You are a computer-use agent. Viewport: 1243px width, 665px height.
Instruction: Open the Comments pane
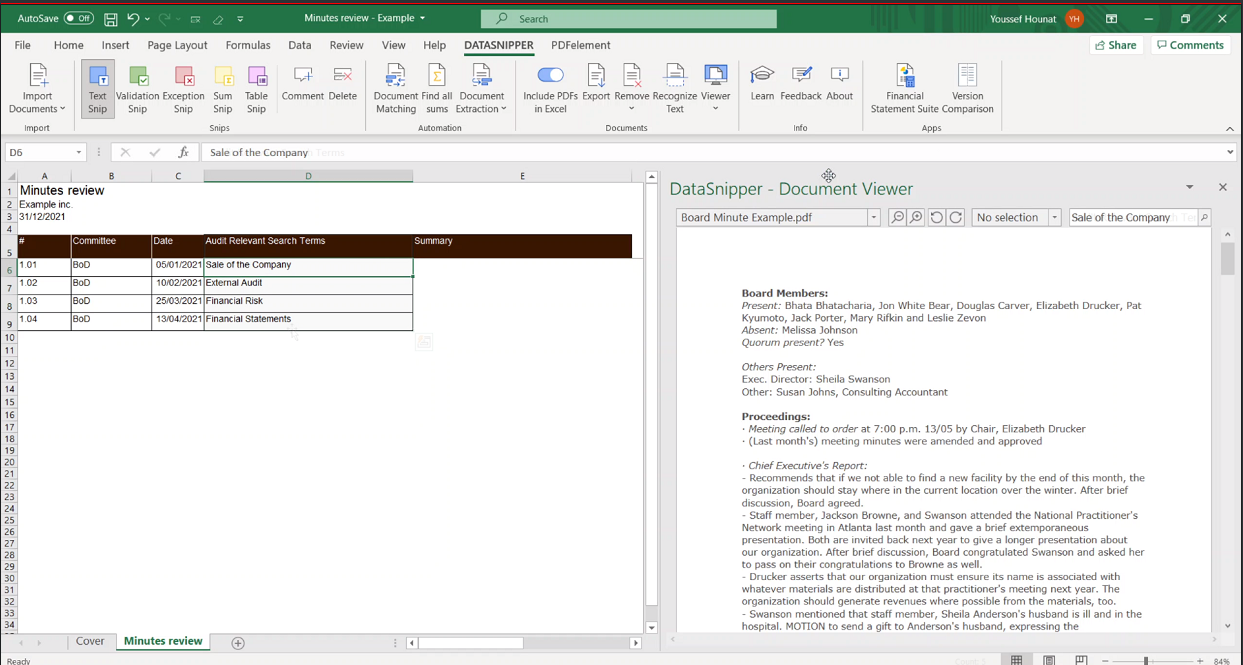pyautogui.click(x=1190, y=45)
